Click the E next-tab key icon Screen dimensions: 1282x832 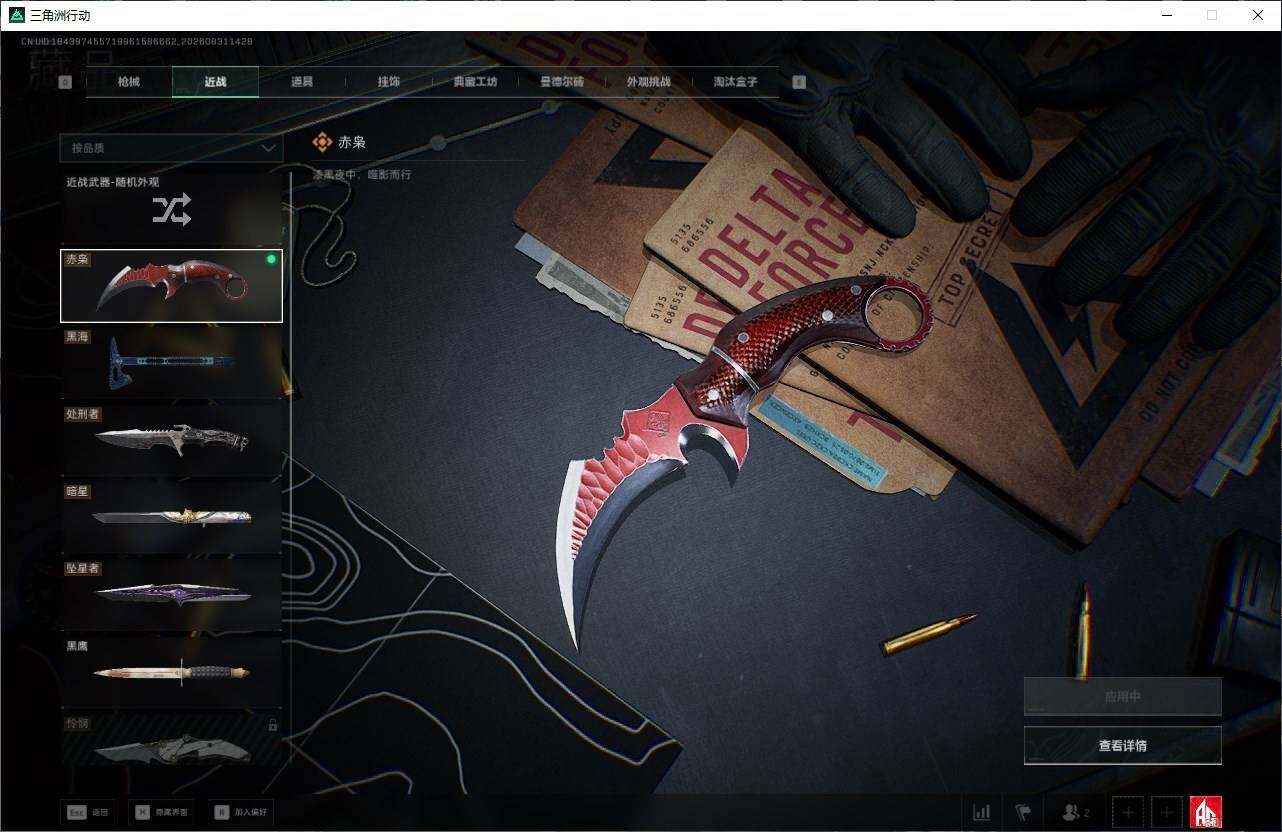click(x=799, y=82)
